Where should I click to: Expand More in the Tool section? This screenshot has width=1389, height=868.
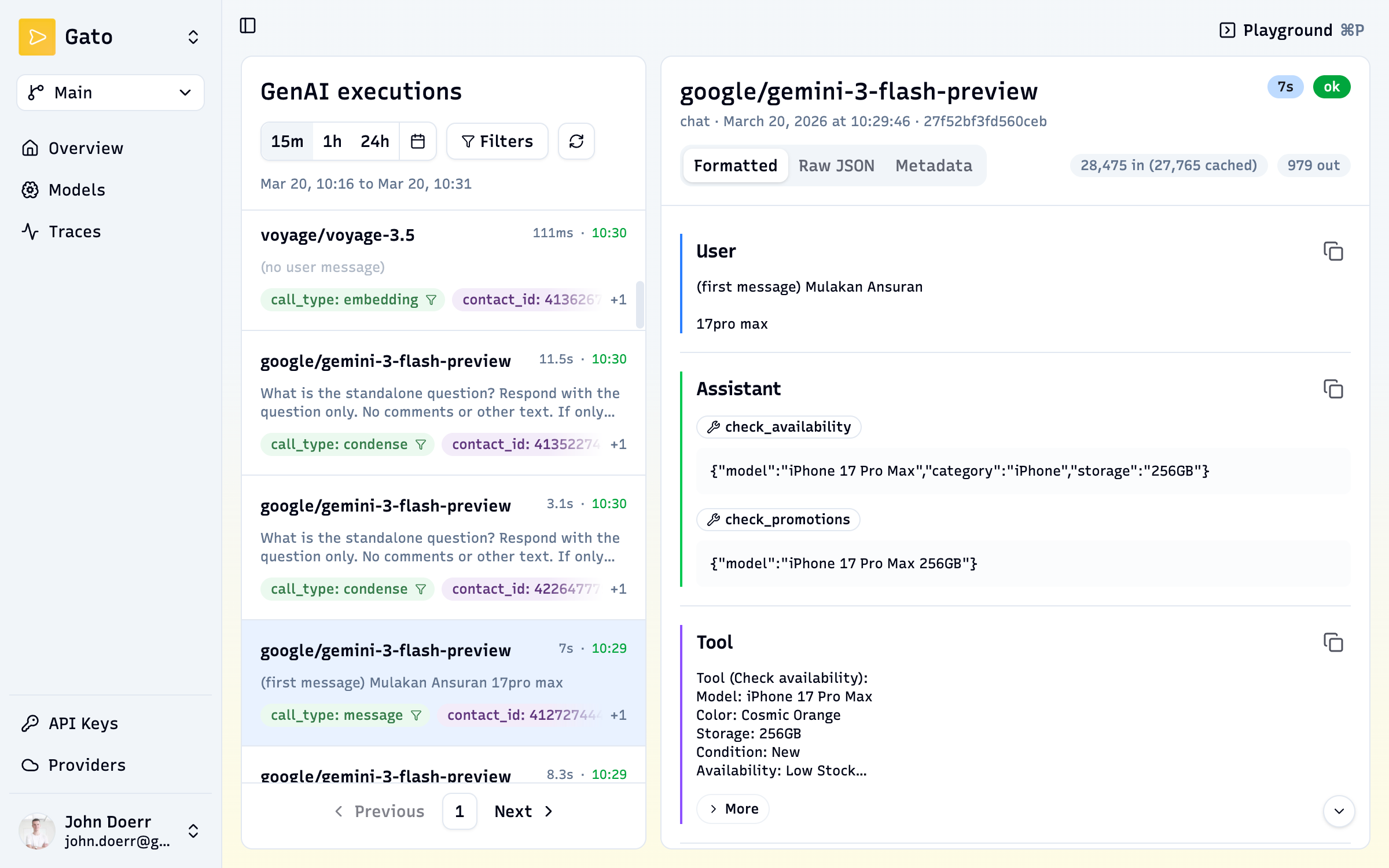pyautogui.click(x=732, y=808)
